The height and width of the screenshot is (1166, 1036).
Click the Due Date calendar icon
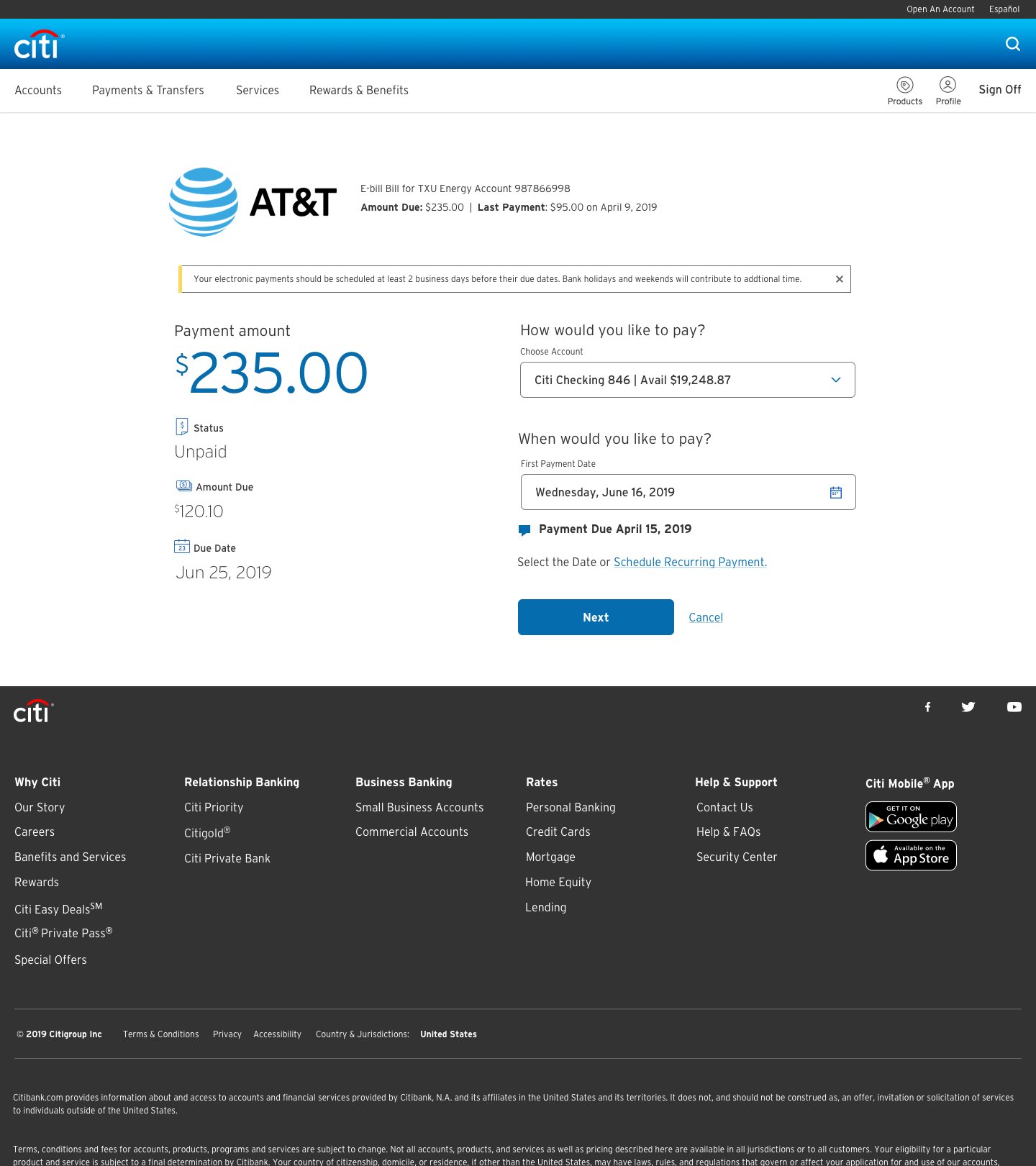[x=182, y=546]
